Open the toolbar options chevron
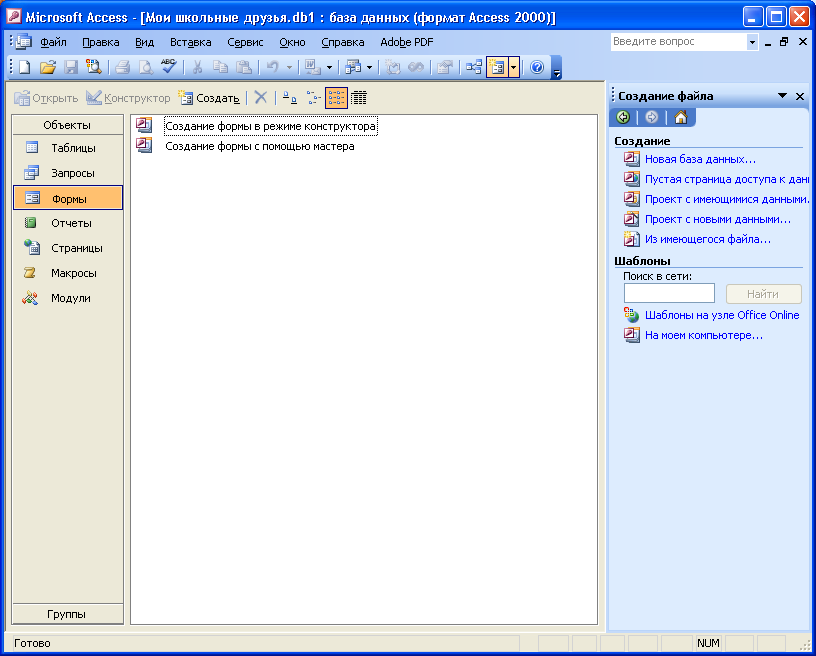The height and width of the screenshot is (656, 816). coord(556,68)
